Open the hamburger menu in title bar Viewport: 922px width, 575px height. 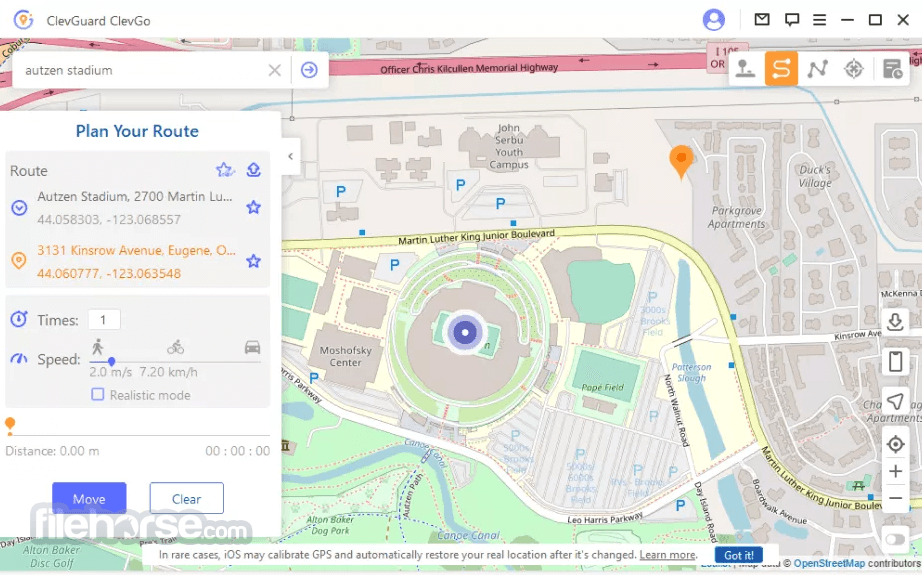(x=819, y=19)
